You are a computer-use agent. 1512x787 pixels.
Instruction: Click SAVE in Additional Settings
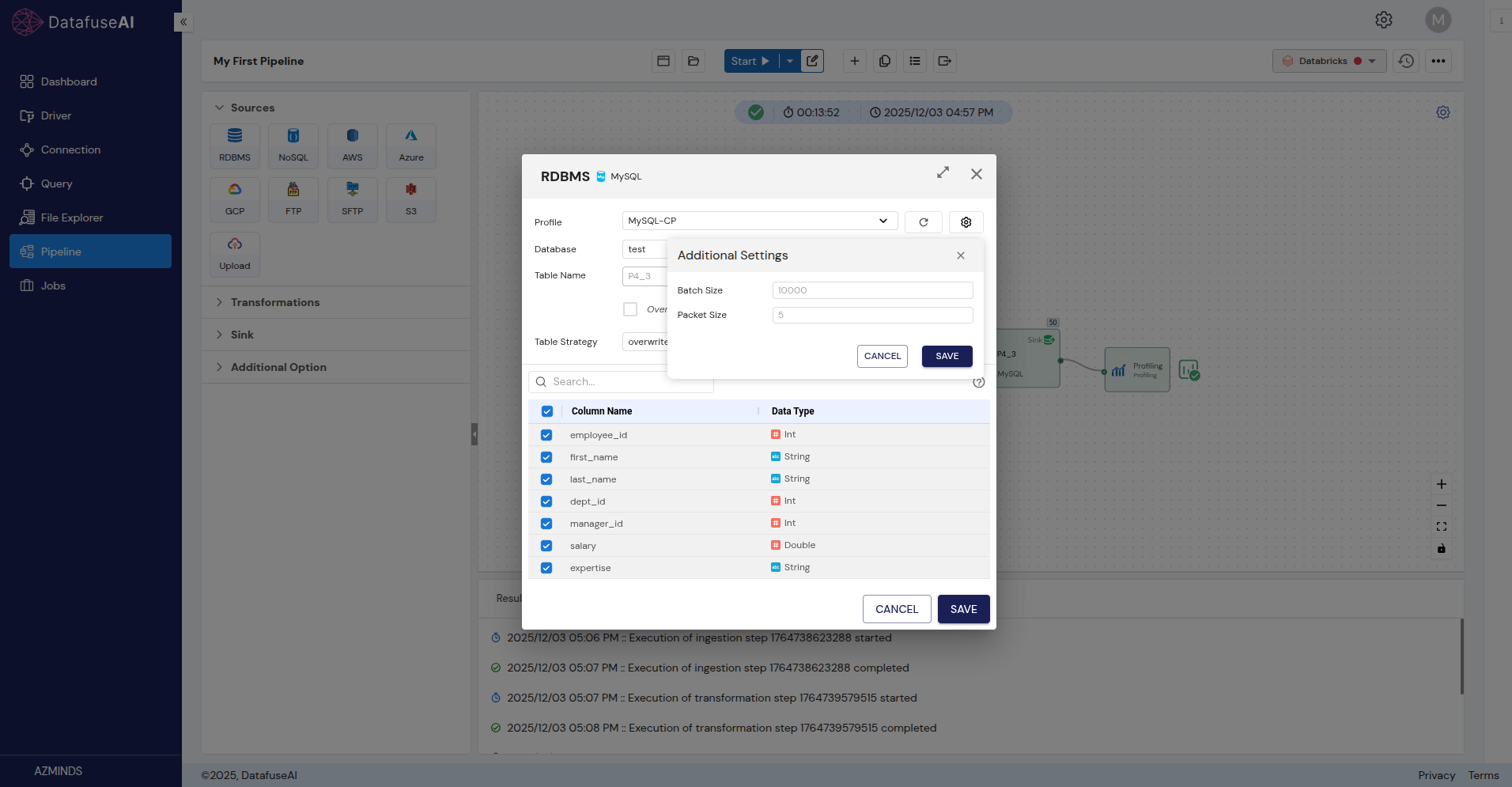pyautogui.click(x=947, y=356)
